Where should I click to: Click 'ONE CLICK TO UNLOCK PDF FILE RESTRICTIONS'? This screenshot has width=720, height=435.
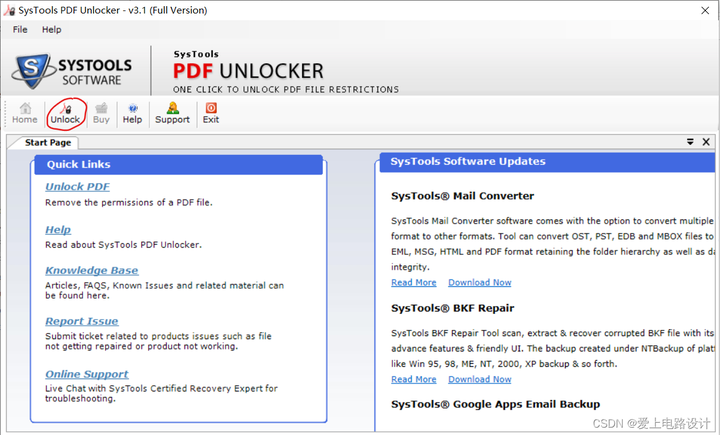pos(286,90)
